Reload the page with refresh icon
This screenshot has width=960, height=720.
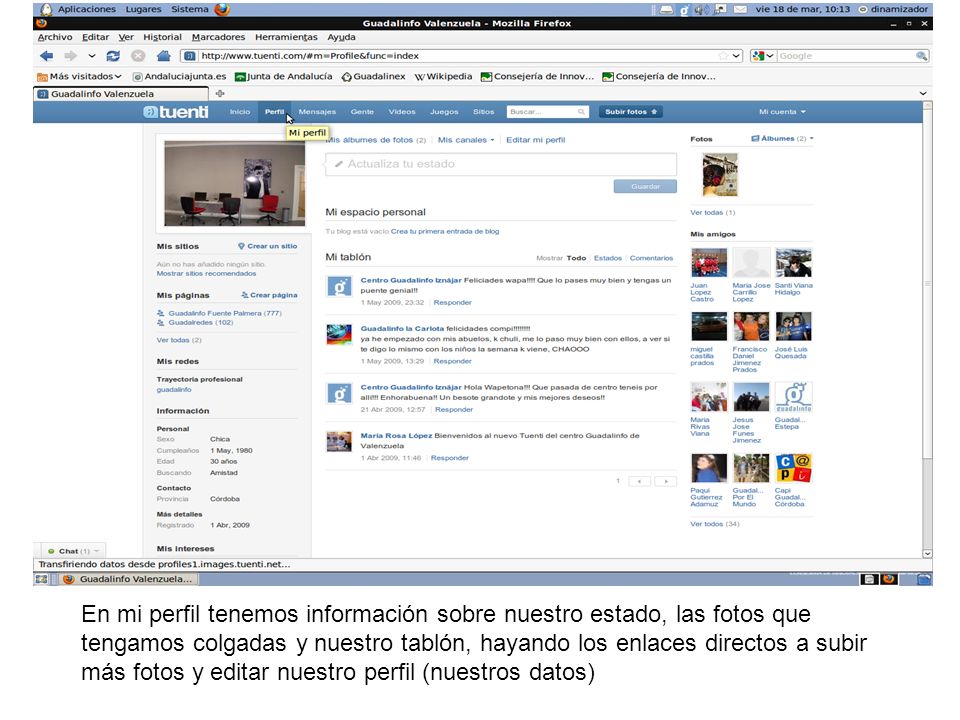[113, 56]
